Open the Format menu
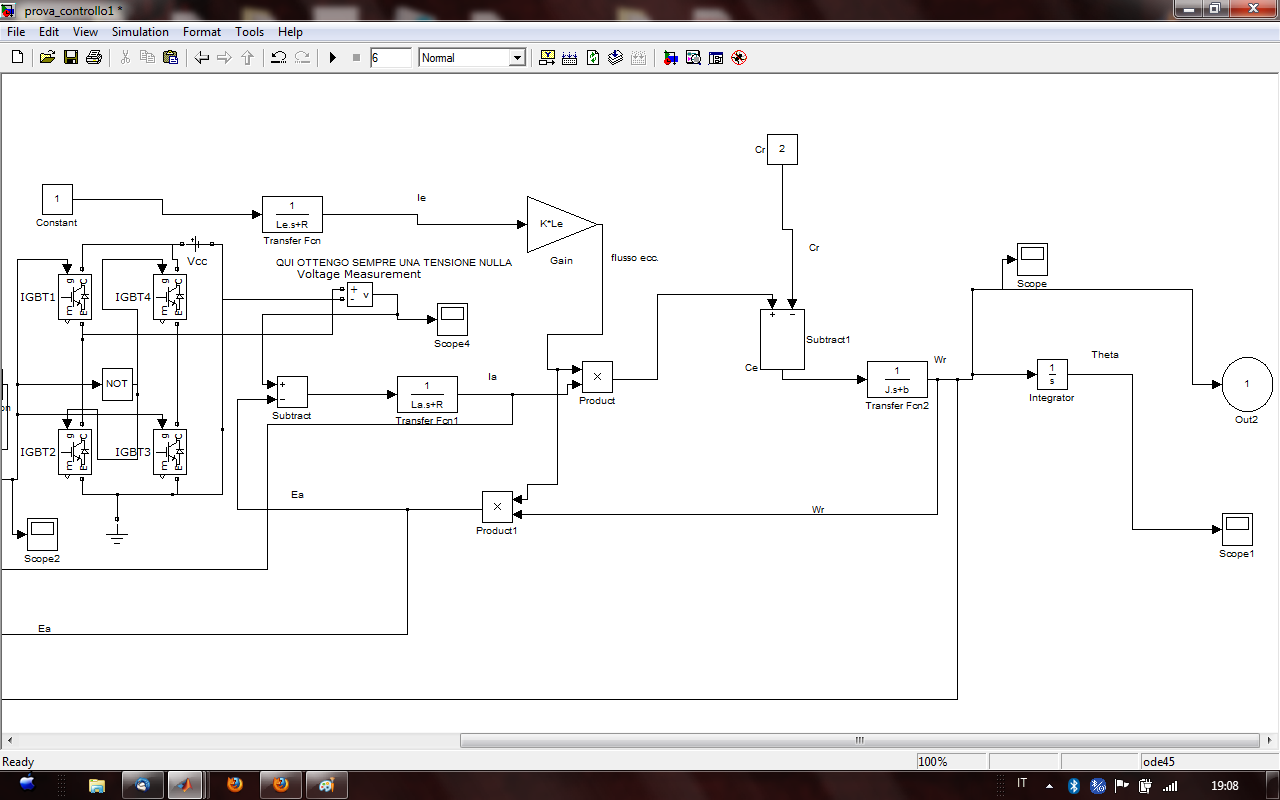The image size is (1280, 800). pyautogui.click(x=202, y=32)
